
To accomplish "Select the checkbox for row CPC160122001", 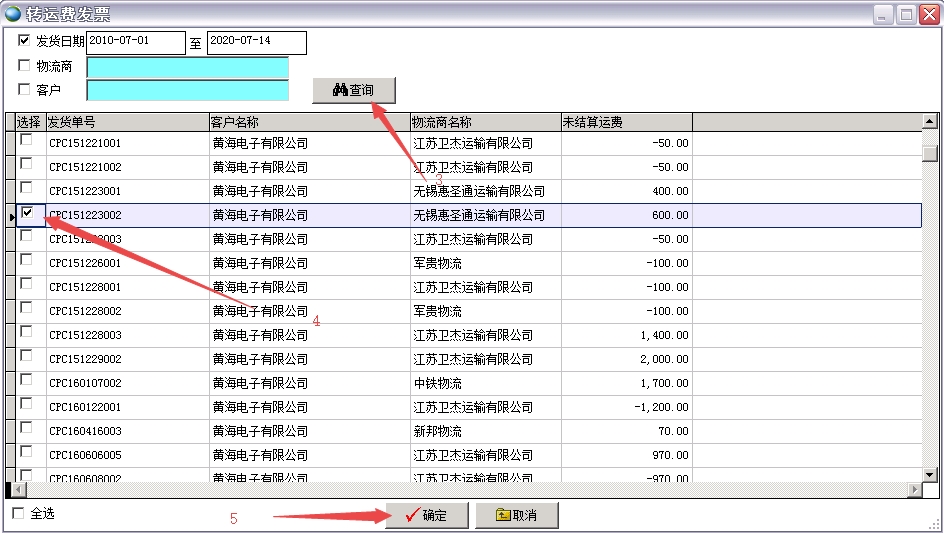I will coord(26,404).
